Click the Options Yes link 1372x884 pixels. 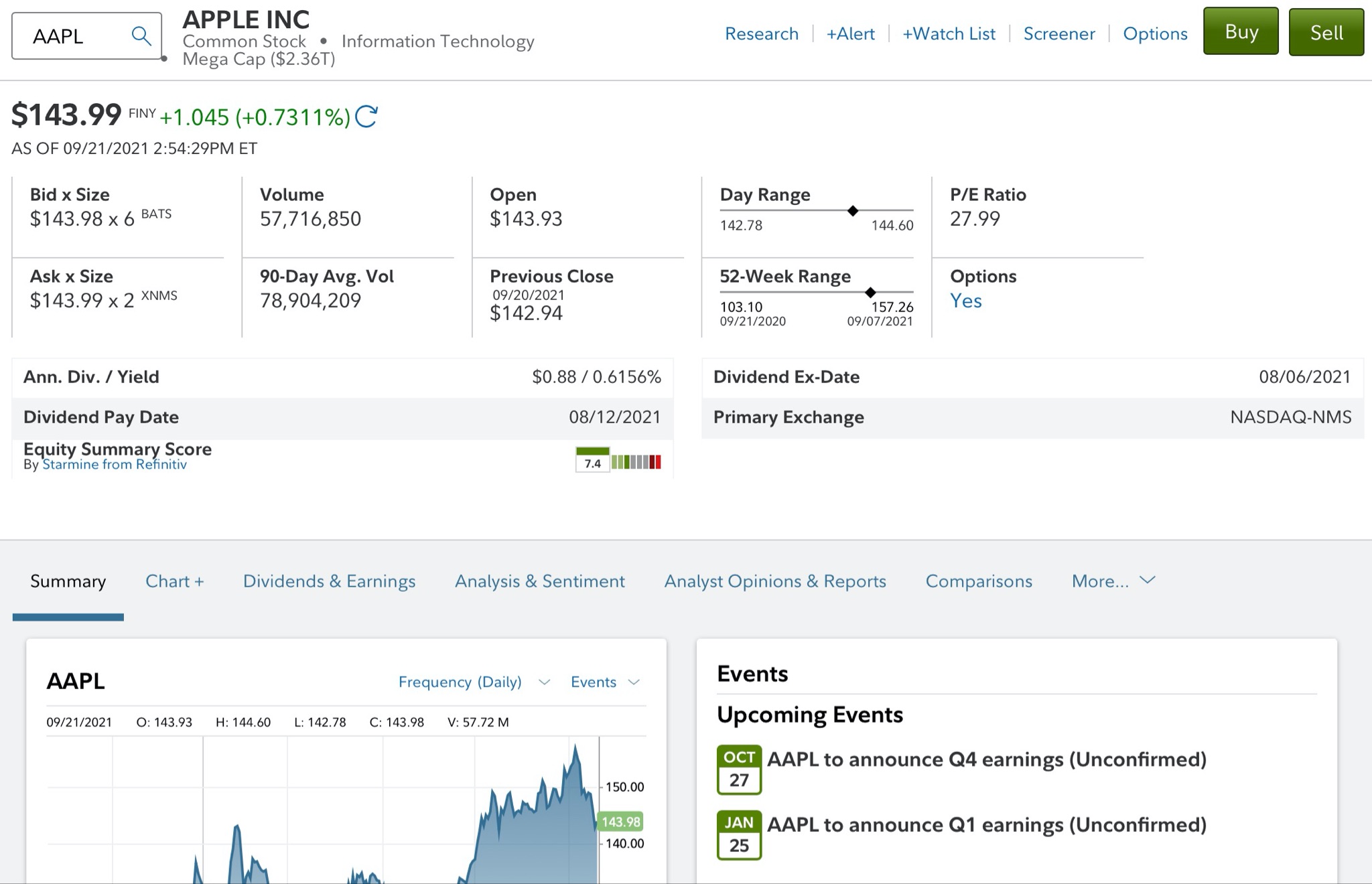pos(965,301)
